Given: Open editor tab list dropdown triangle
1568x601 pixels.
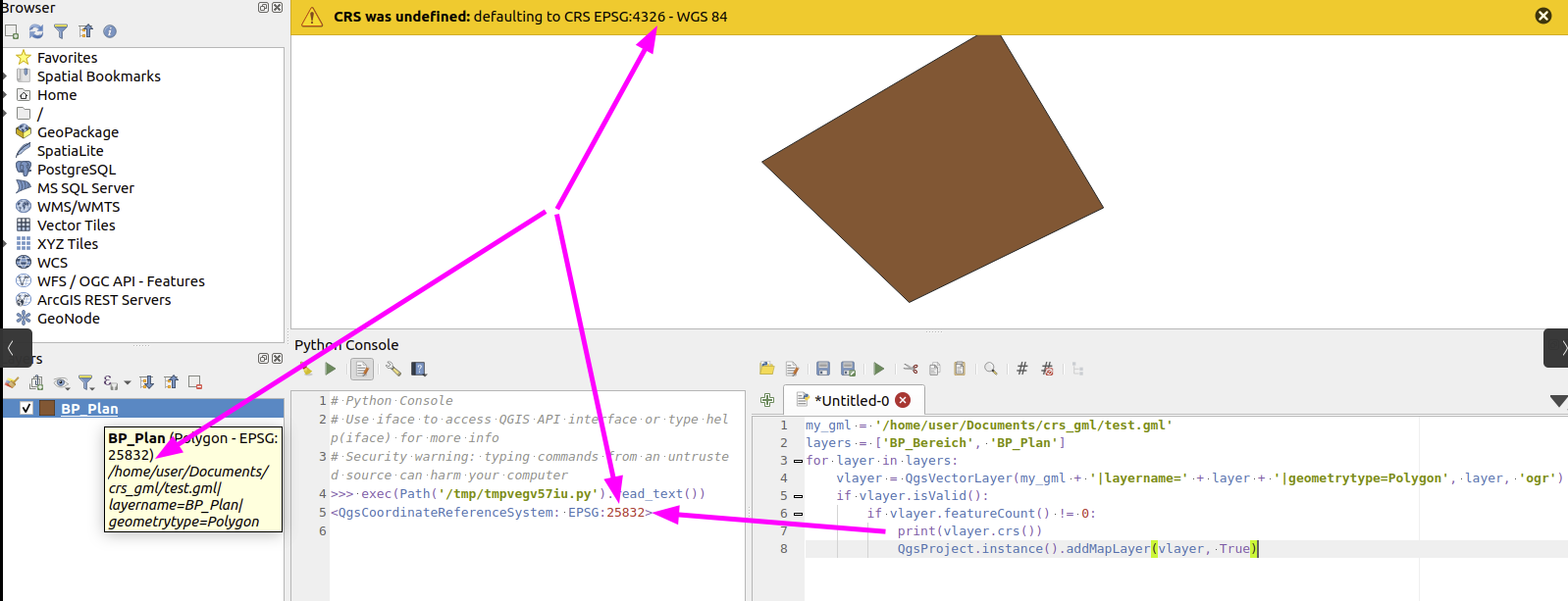Looking at the screenshot, I should pyautogui.click(x=1558, y=401).
